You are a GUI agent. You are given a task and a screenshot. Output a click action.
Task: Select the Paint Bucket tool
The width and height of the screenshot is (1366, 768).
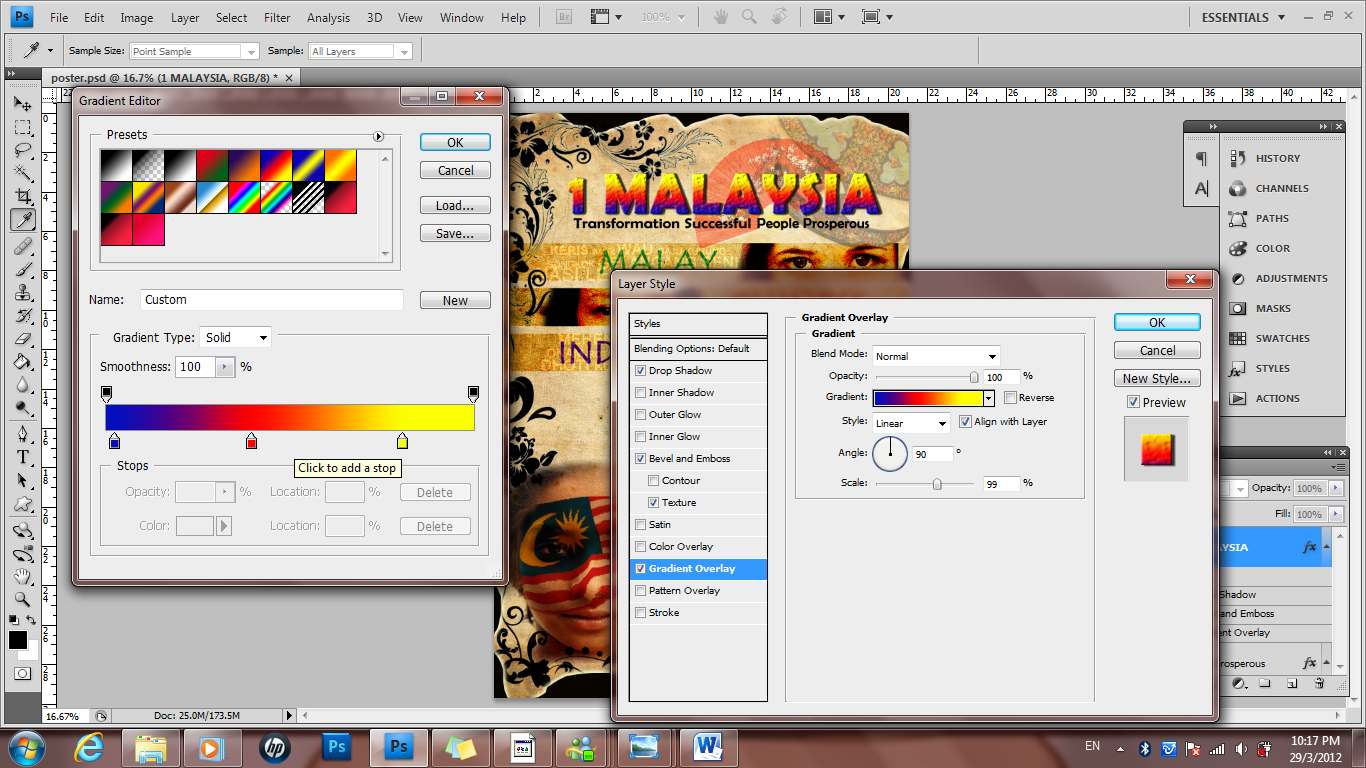click(22, 361)
